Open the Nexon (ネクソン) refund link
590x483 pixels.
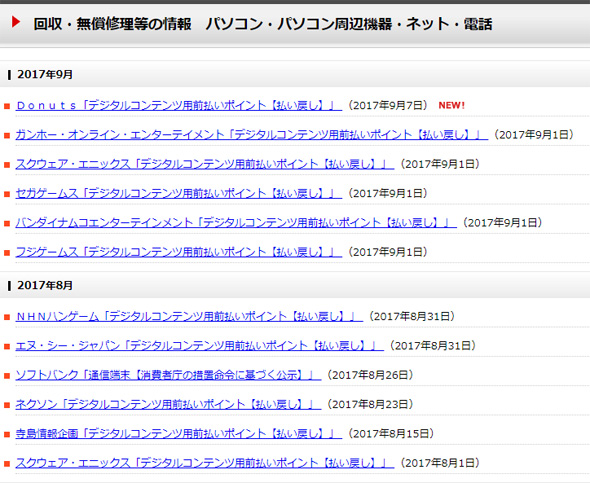[x=168, y=404]
